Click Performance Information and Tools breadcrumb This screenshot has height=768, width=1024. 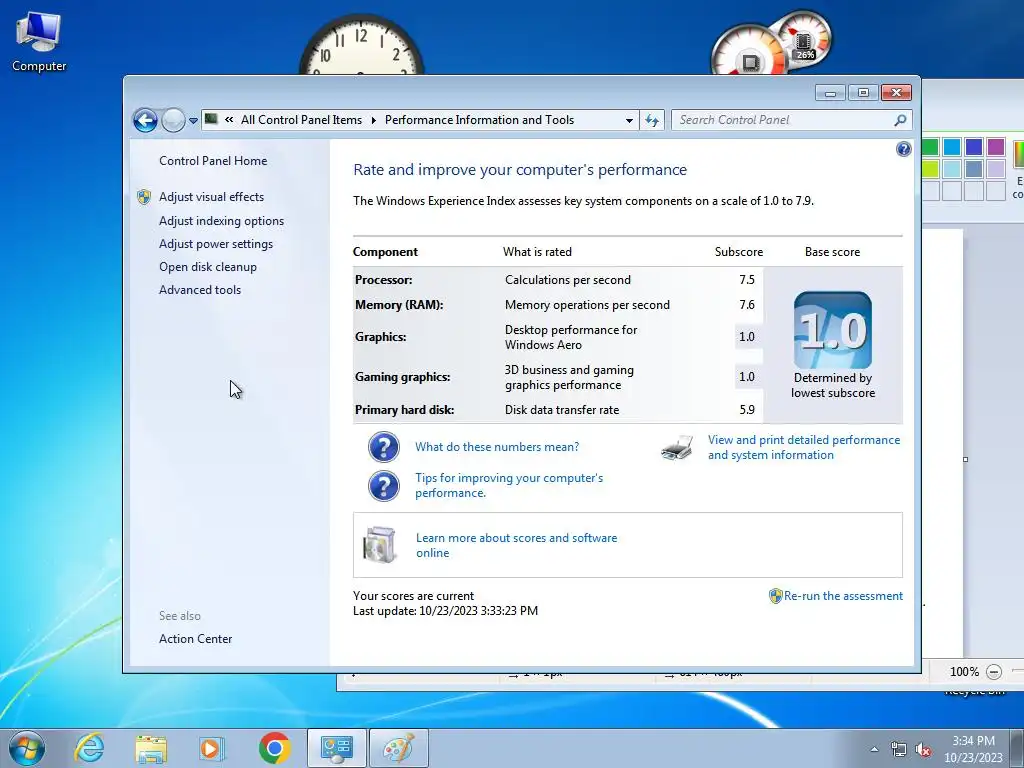[x=479, y=120]
